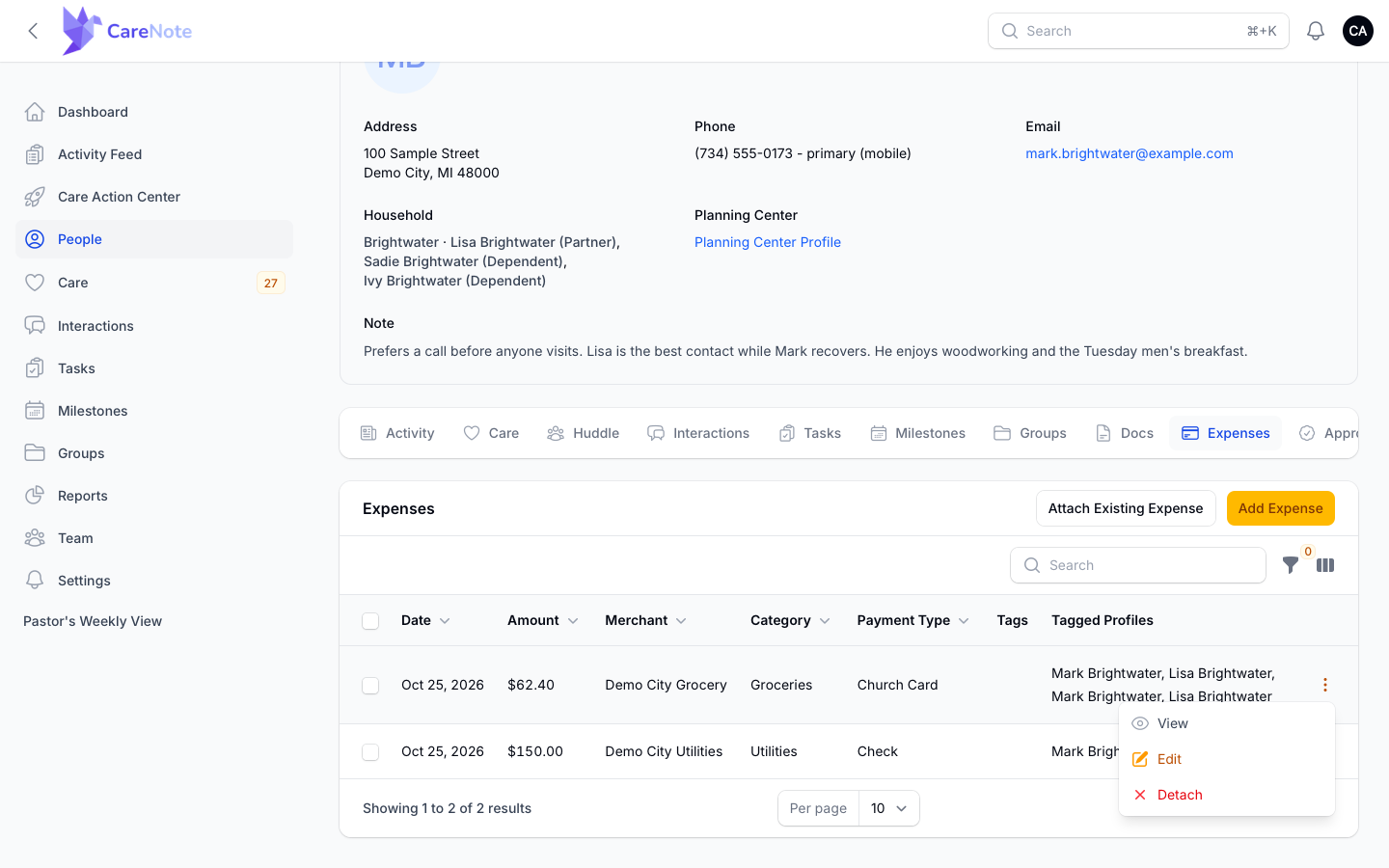
Task: Toggle the select-all expenses checkbox
Action: [370, 621]
